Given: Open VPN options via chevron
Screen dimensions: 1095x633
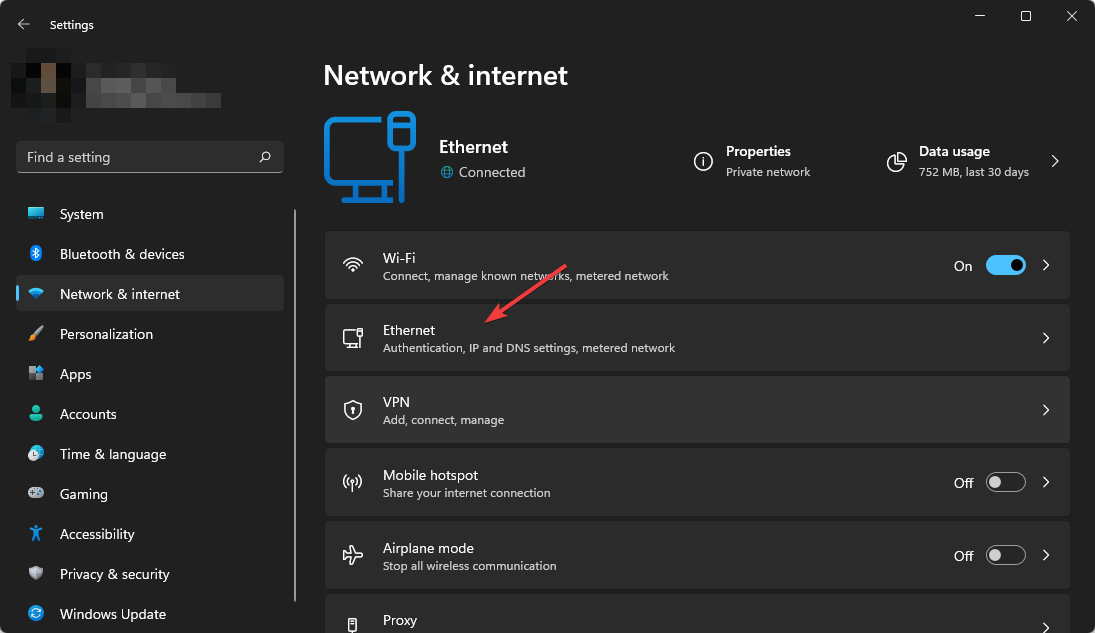Looking at the screenshot, I should pyautogui.click(x=1046, y=410).
